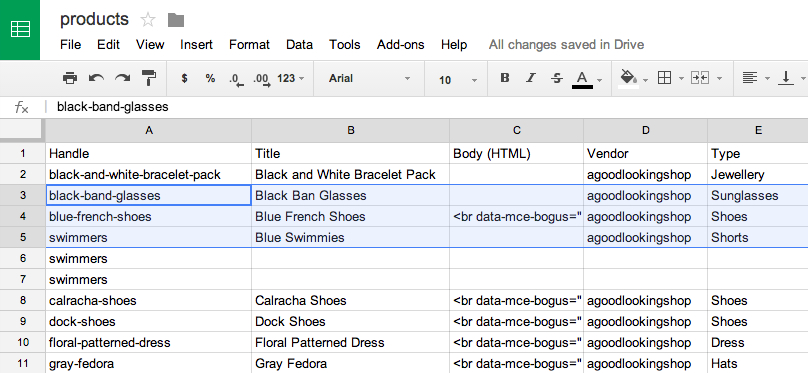Print the spreadsheet
Viewport: 808px width, 373px height.
click(70, 78)
